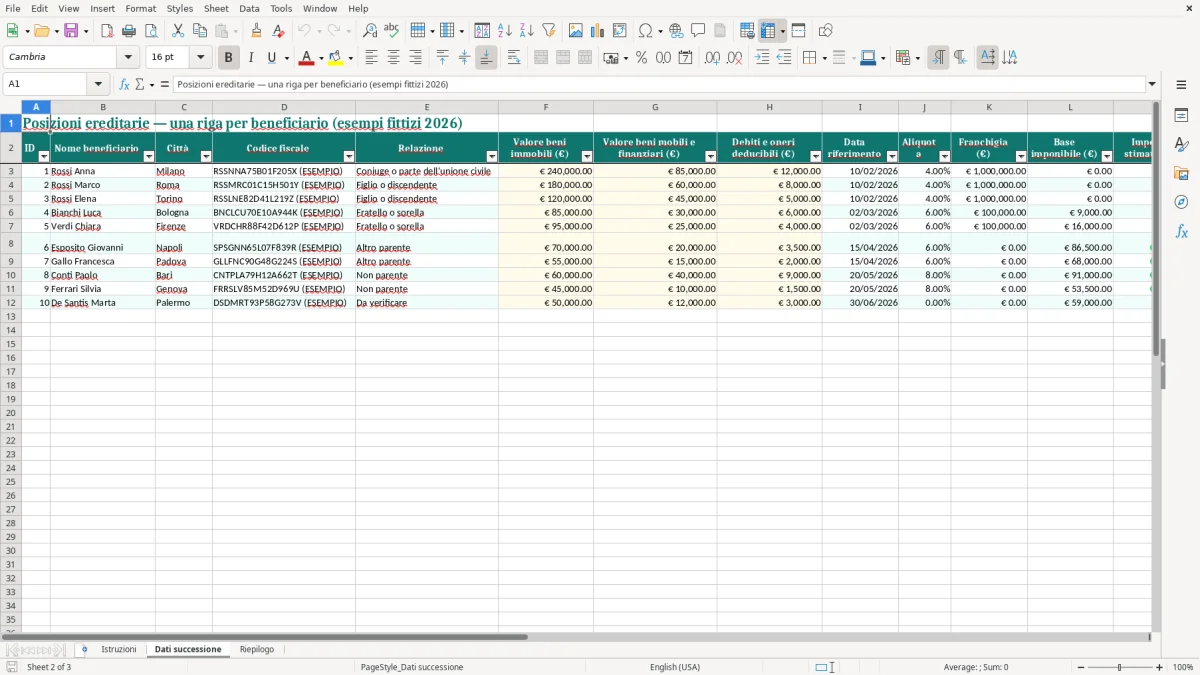This screenshot has height=675, width=1200.
Task: Toggle Freeze Rows and Columns
Action: click(x=768, y=31)
